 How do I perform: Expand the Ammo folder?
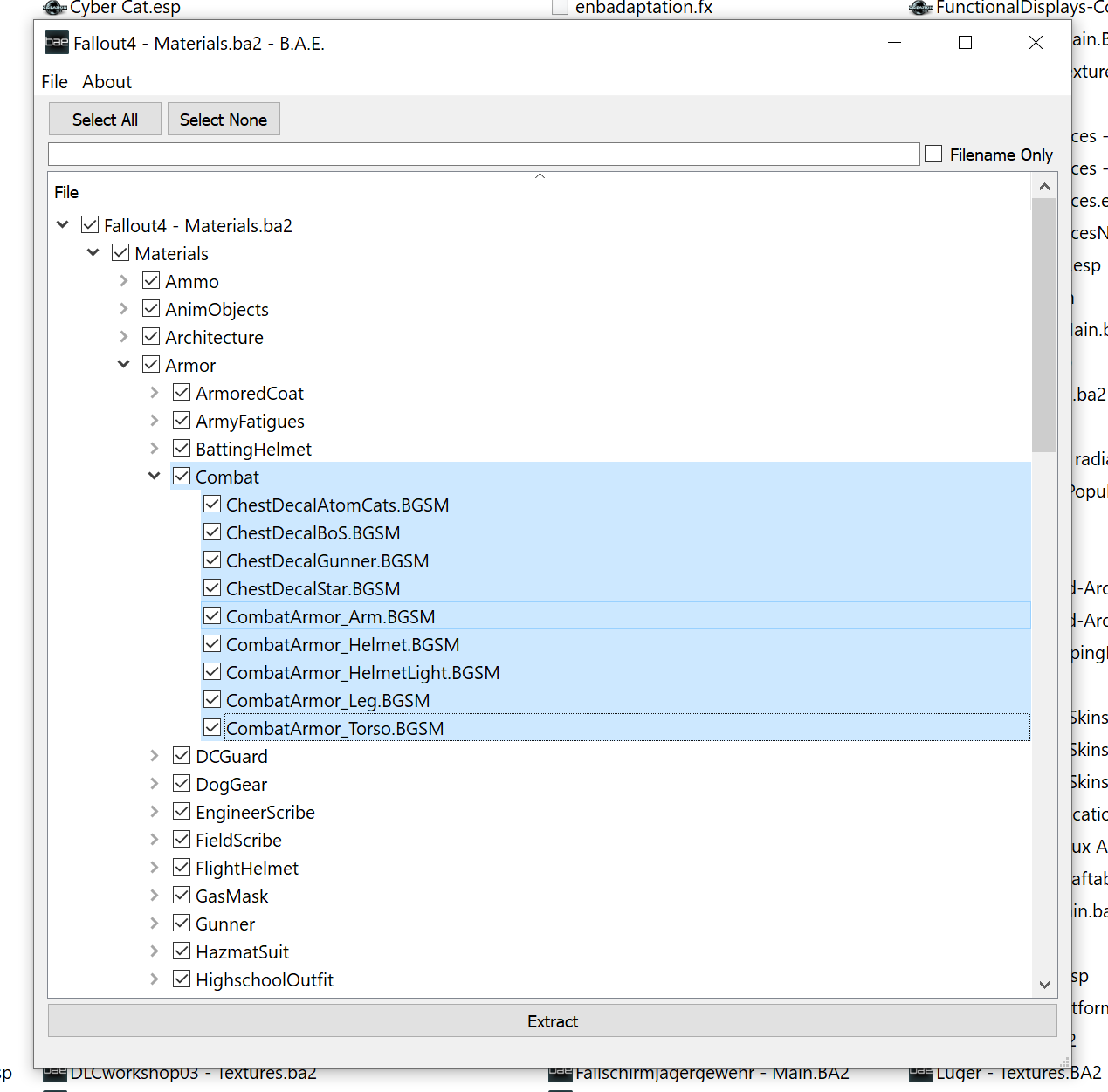[x=124, y=281]
